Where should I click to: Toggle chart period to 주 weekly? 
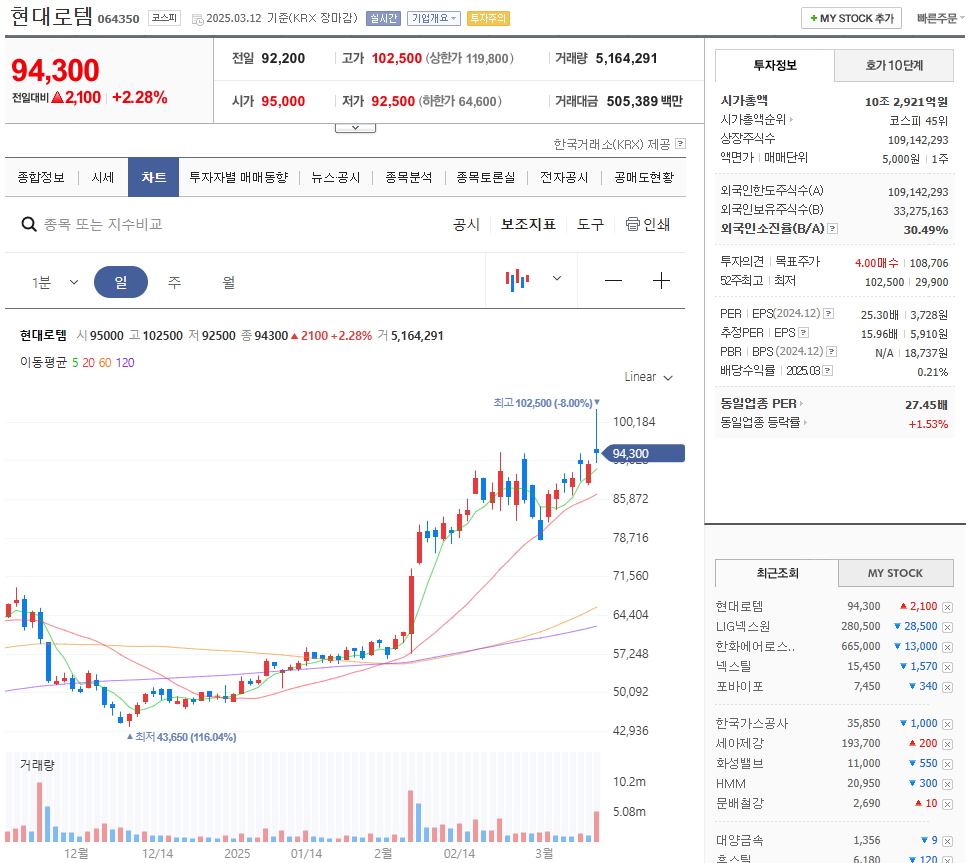(x=173, y=281)
